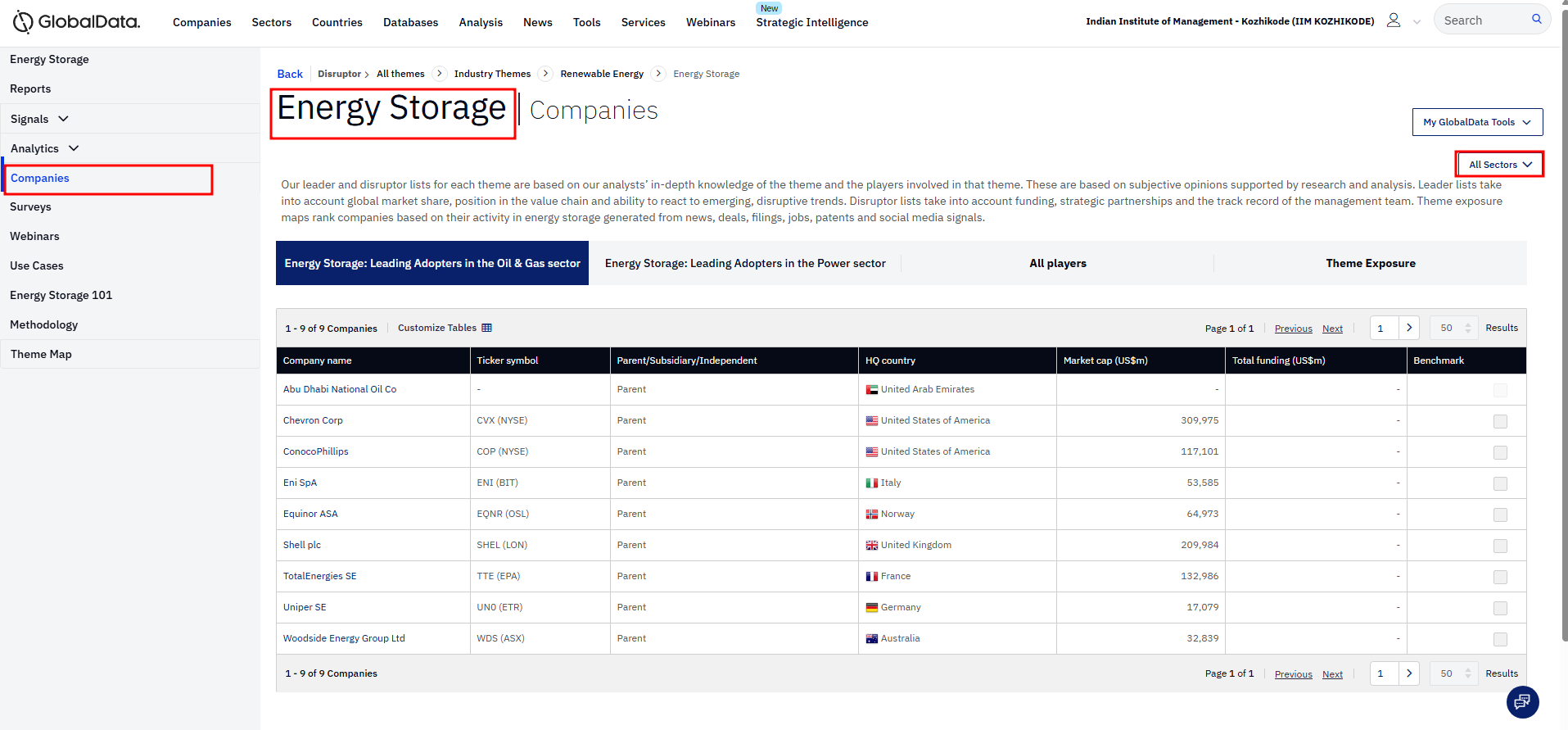Image resolution: width=1568 pixels, height=730 pixels.
Task: Go to next page arrow in top pagination
Action: coord(1408,328)
